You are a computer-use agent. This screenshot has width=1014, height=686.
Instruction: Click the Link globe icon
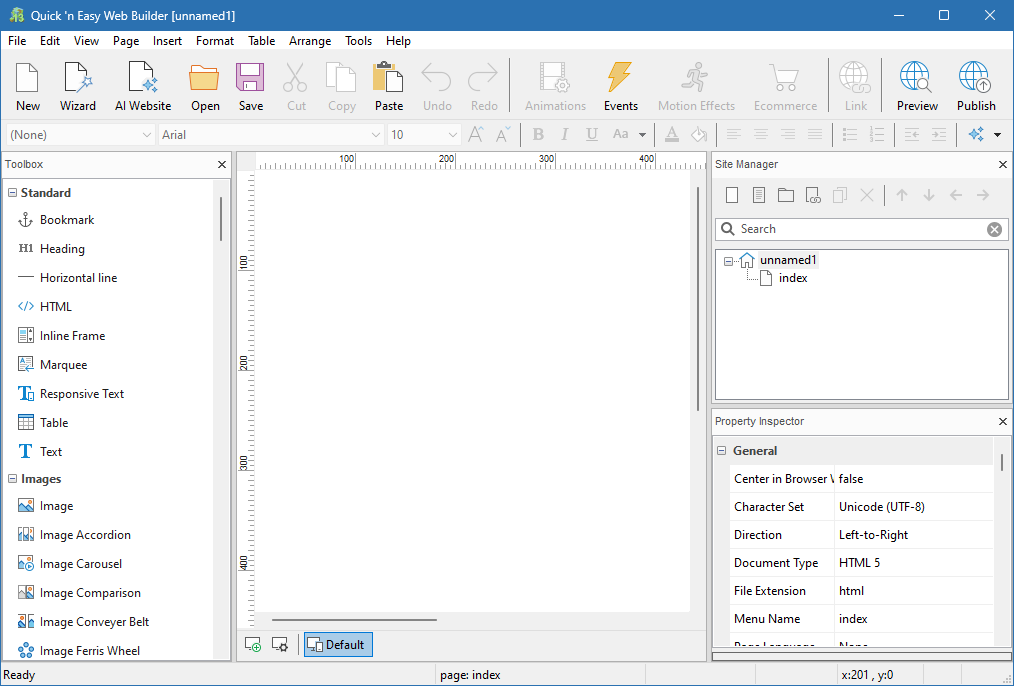coord(856,87)
